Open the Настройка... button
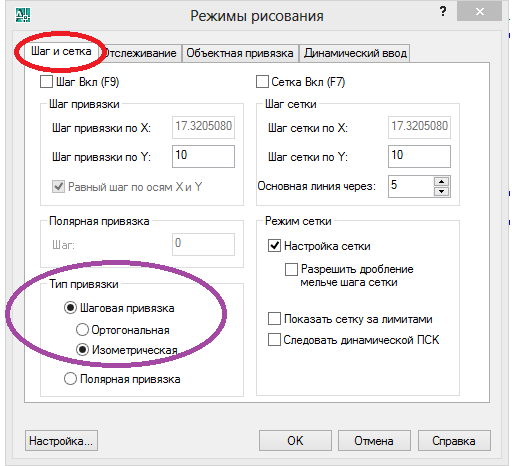This screenshot has width=512, height=466. [61, 441]
